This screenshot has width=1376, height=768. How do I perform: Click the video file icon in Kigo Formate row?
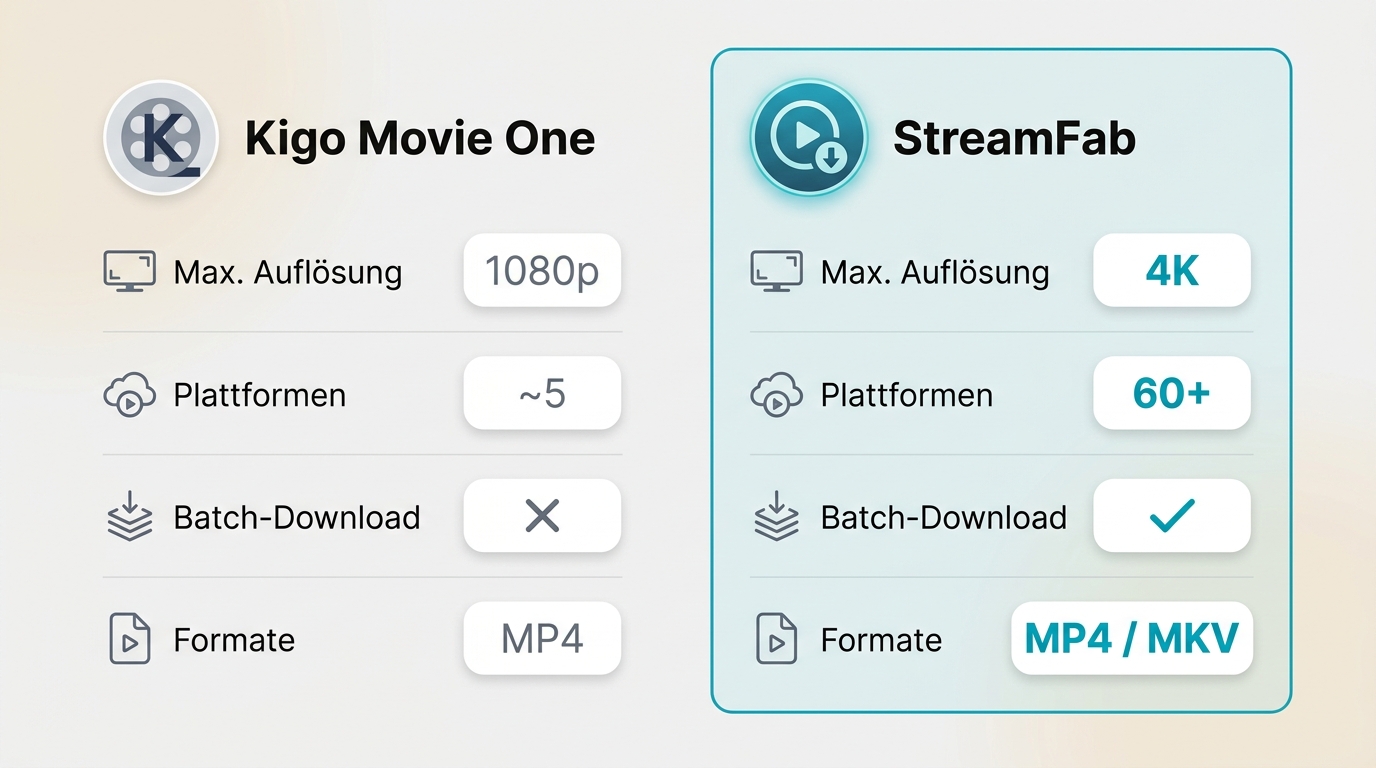[129, 640]
